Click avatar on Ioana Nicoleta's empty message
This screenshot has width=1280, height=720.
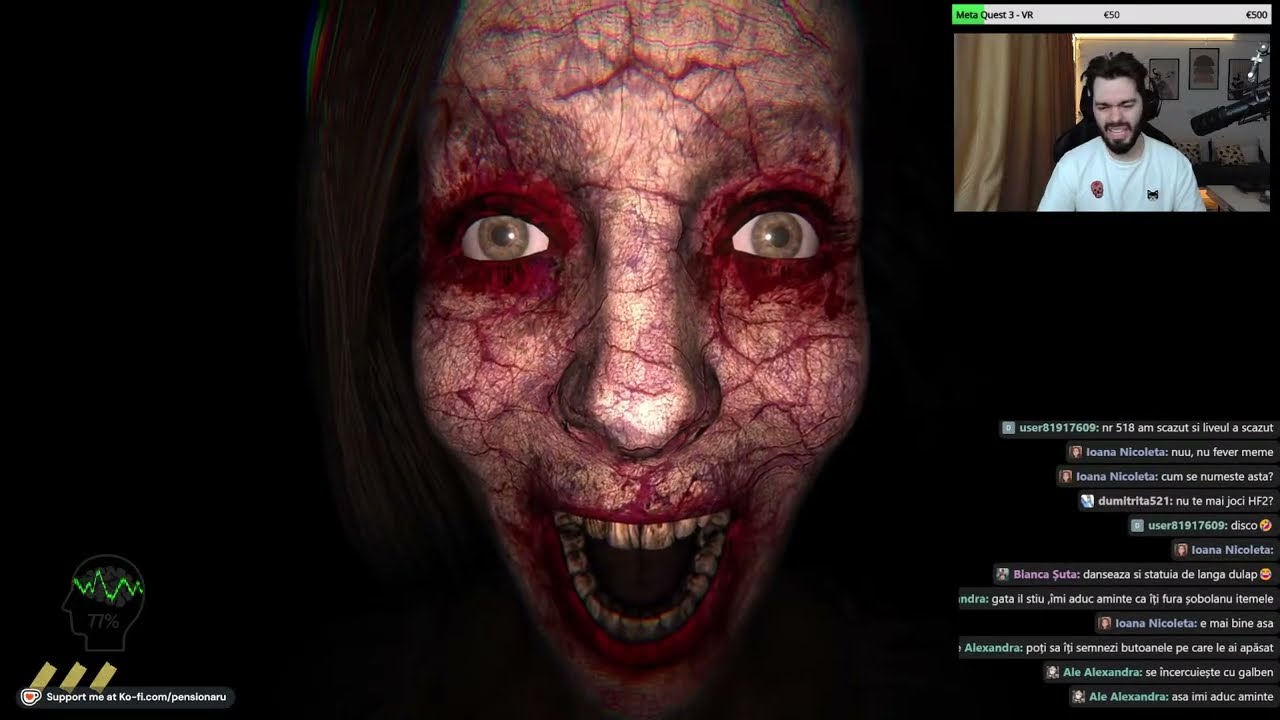tap(1181, 550)
